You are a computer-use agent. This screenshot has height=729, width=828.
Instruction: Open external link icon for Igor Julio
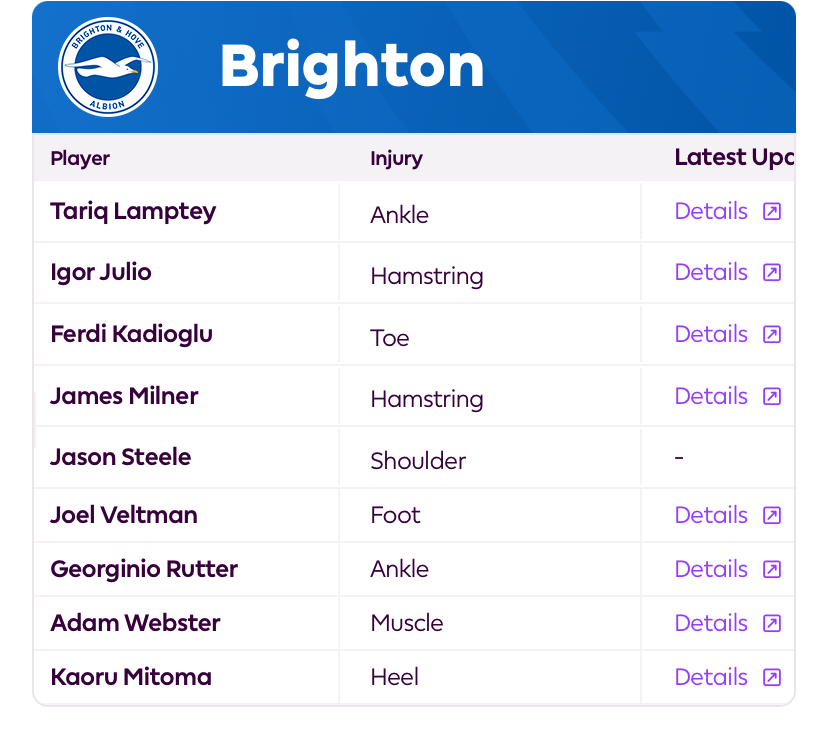771,272
